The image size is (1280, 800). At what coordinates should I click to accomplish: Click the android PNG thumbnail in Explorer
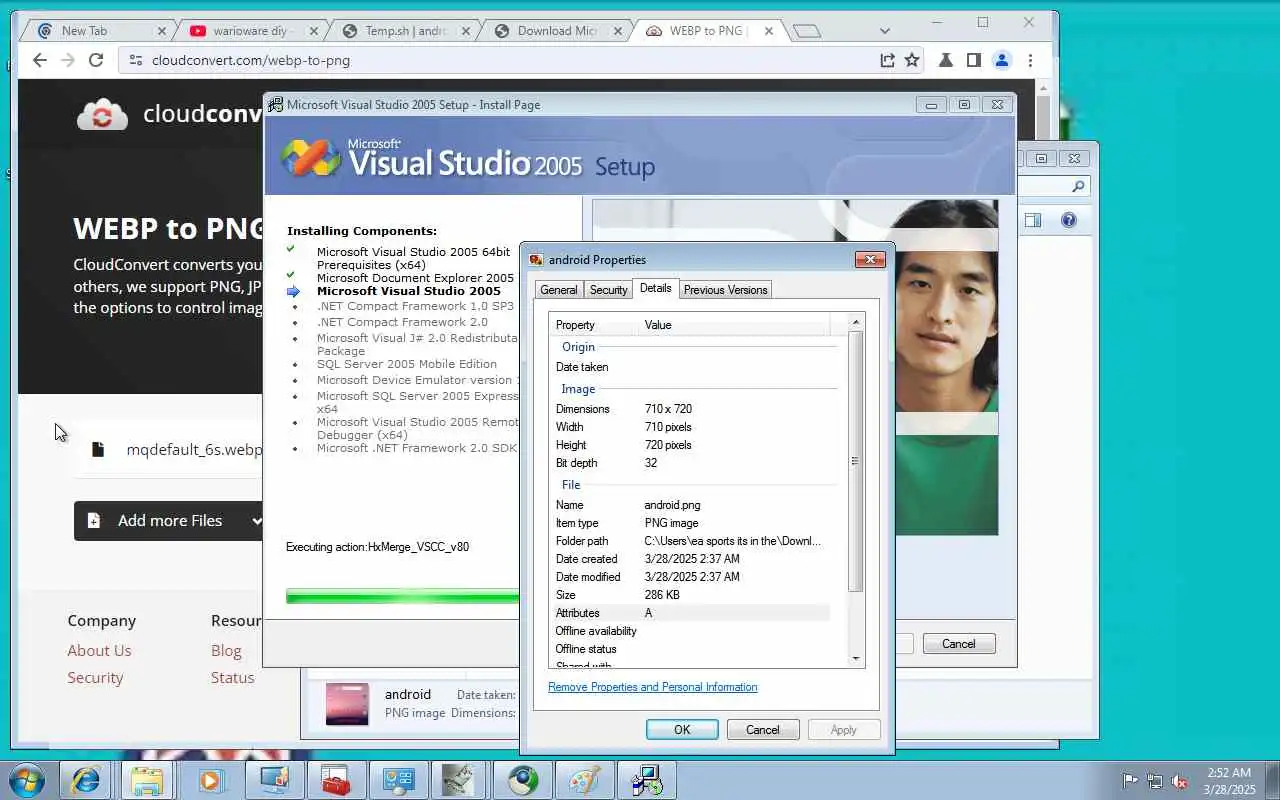click(347, 704)
